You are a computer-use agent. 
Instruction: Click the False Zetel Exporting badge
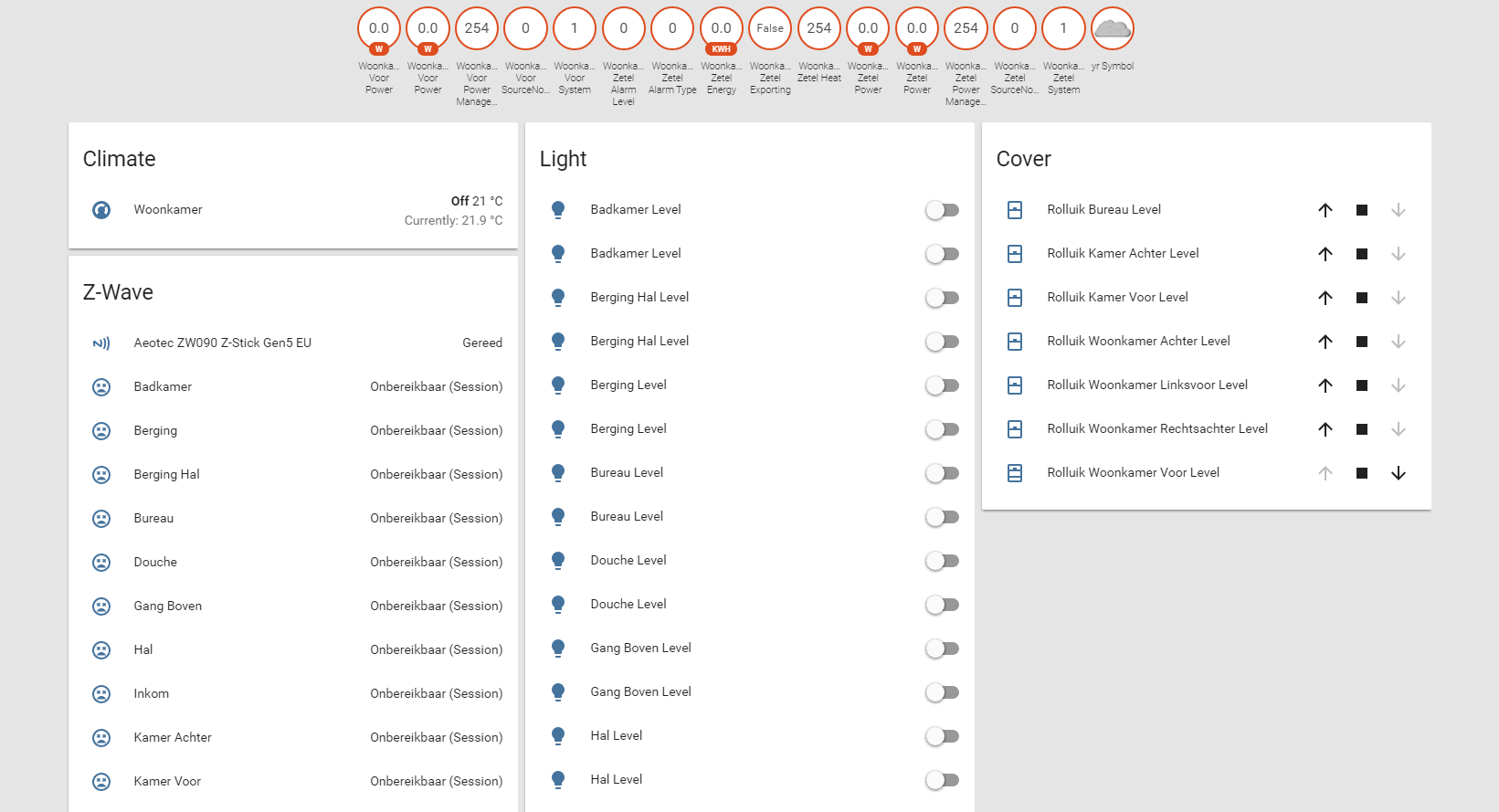click(x=770, y=29)
